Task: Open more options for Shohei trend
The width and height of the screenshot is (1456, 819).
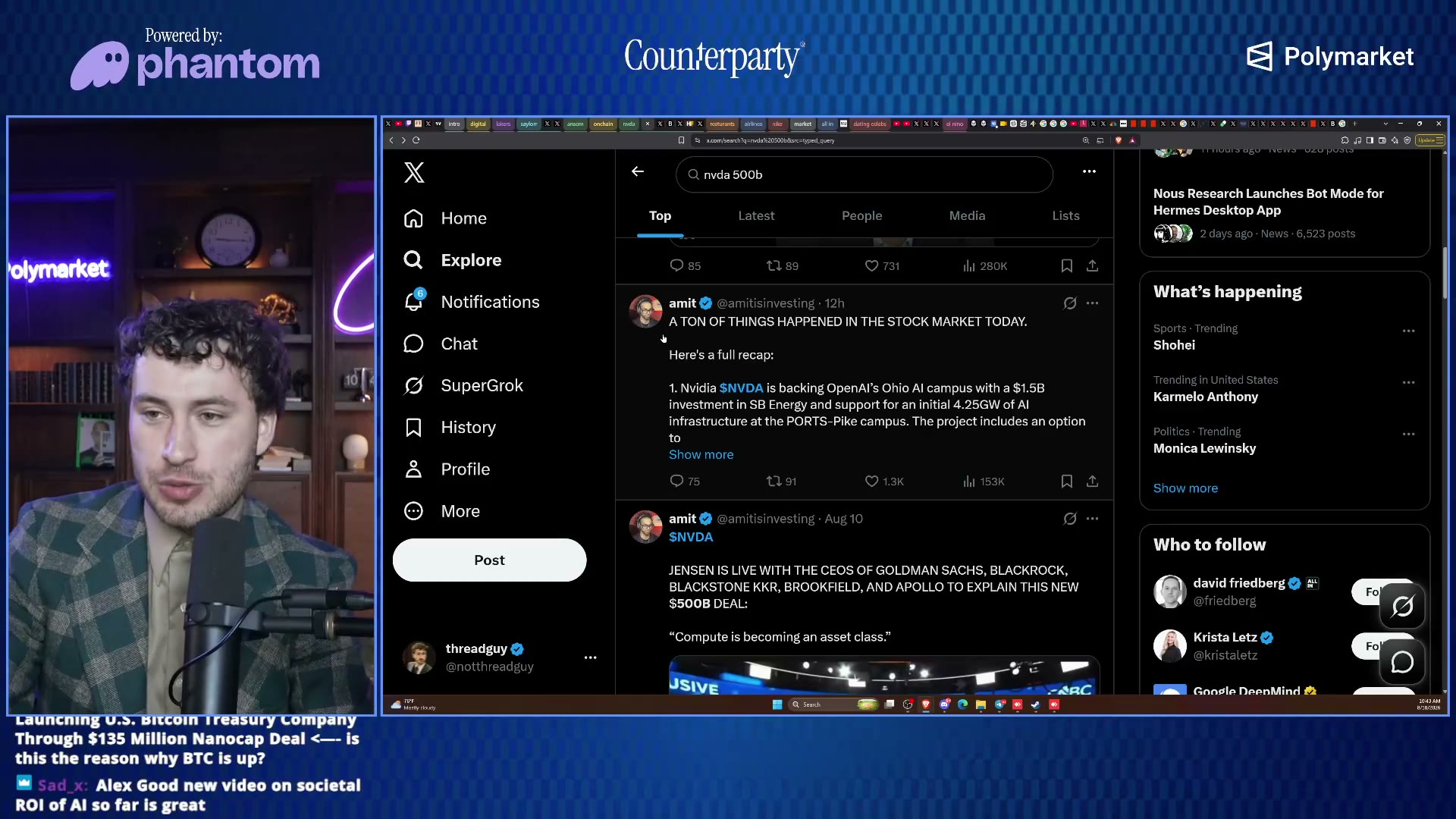Action: coord(1408,331)
